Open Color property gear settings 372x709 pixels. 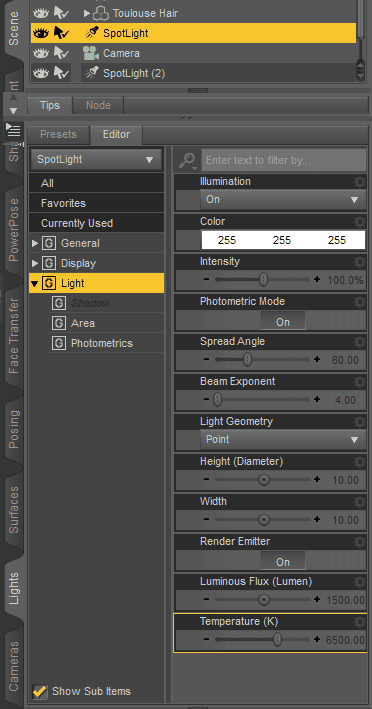[x=359, y=222]
